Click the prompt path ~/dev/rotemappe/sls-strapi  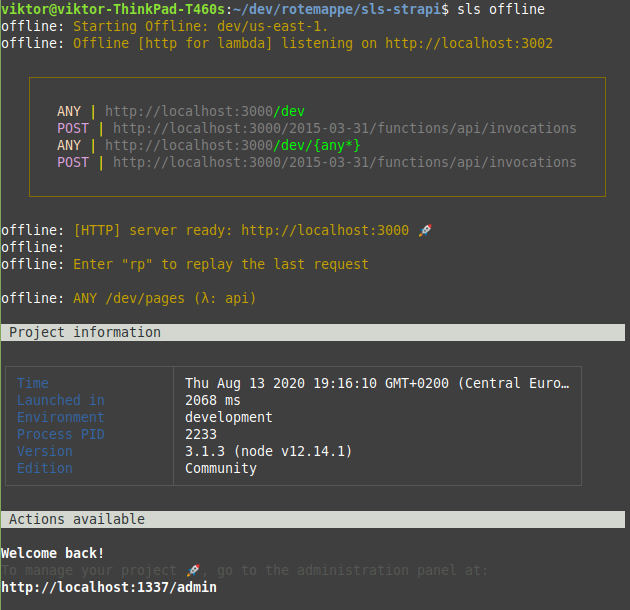tap(339, 9)
